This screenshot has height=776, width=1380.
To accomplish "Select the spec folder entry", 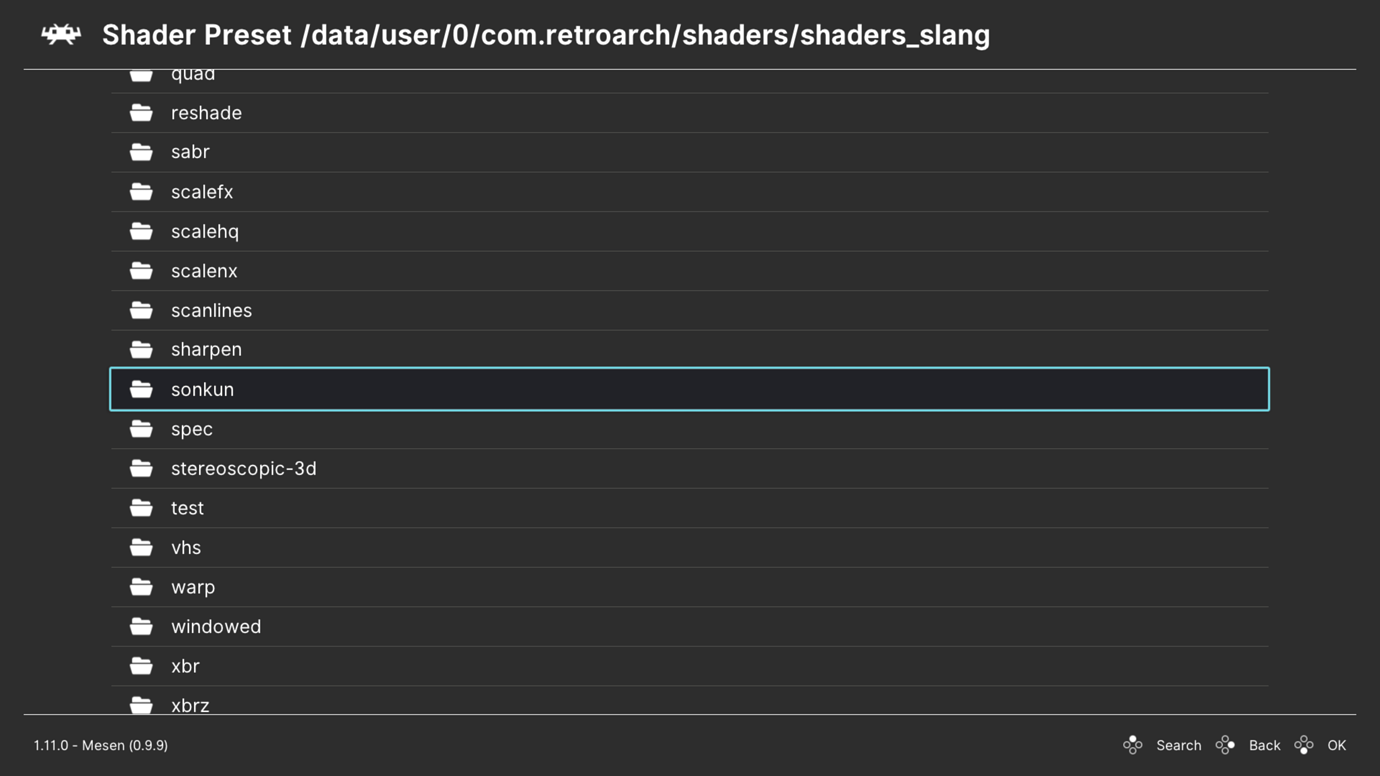I will tap(192, 429).
